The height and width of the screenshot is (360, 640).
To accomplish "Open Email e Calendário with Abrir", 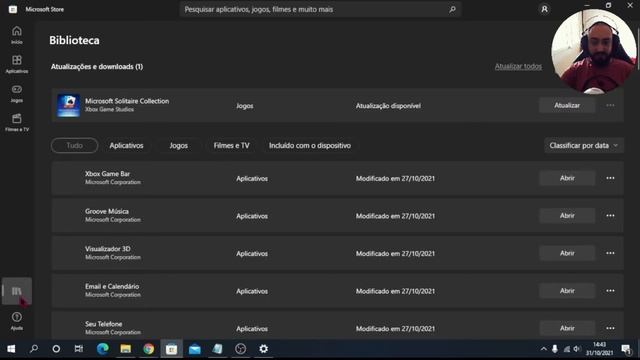I will coord(567,291).
